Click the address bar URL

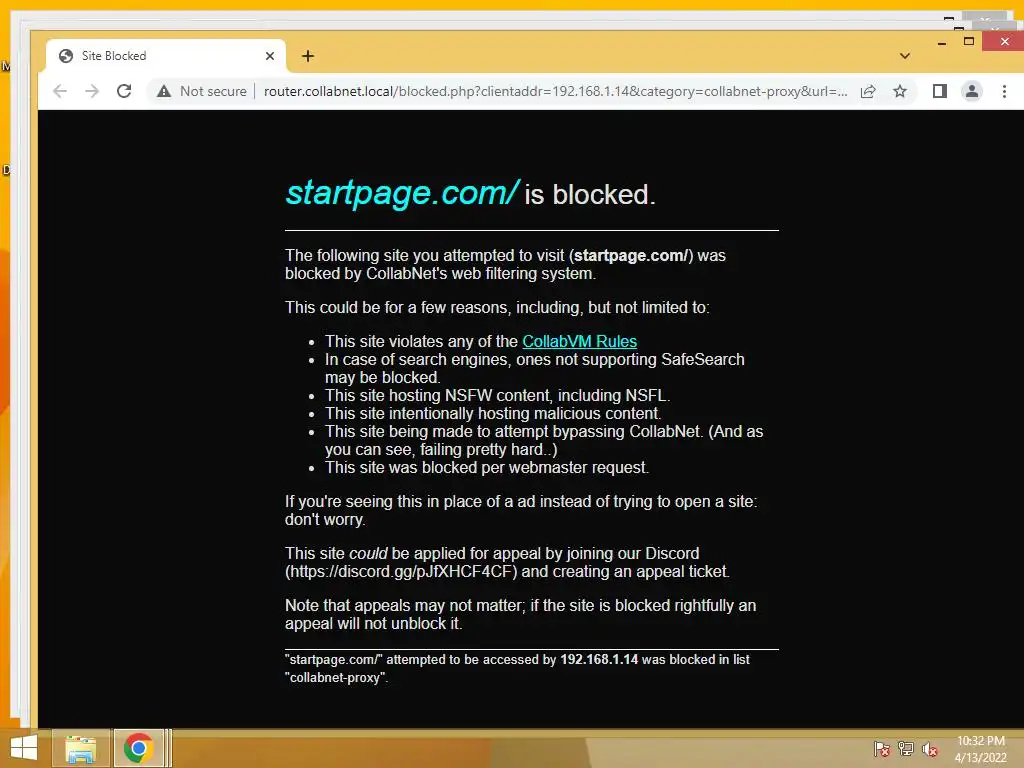[555, 91]
